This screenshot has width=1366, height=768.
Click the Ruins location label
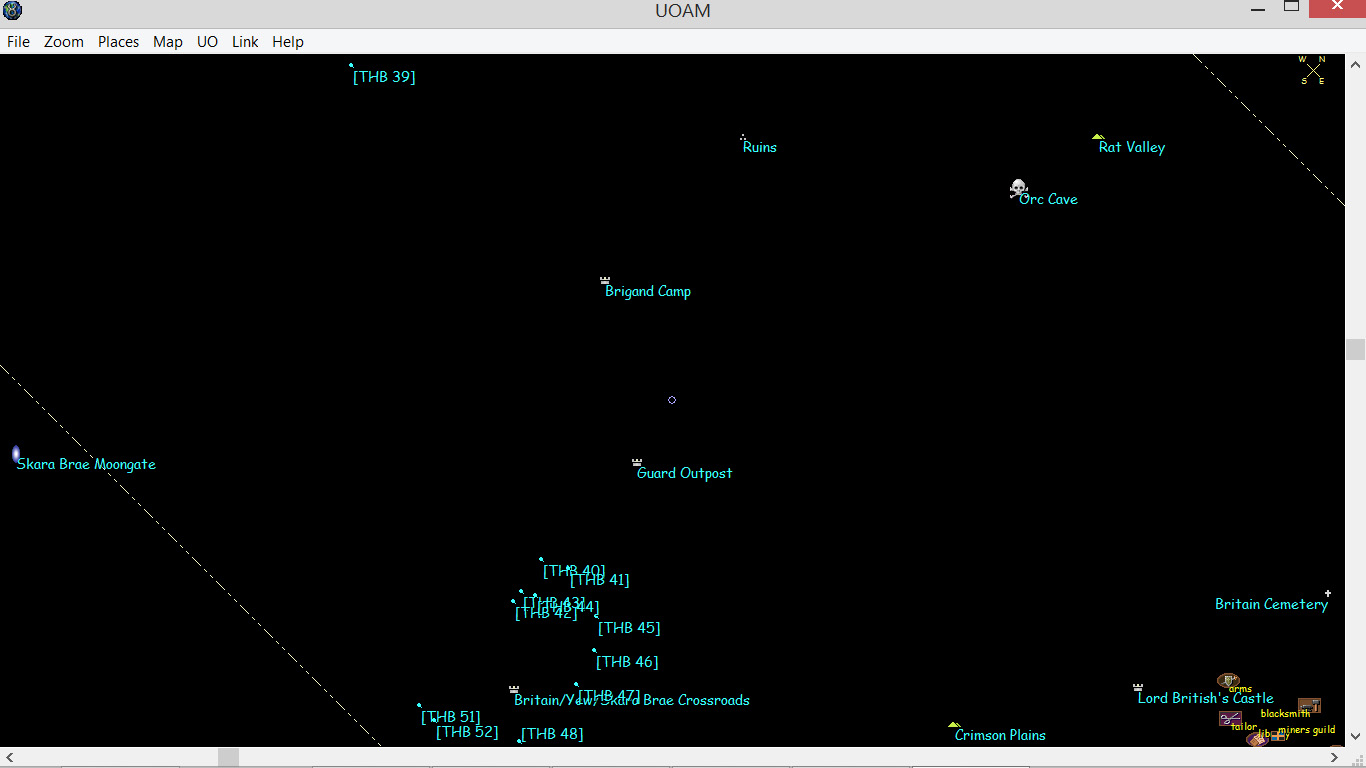[x=760, y=147]
